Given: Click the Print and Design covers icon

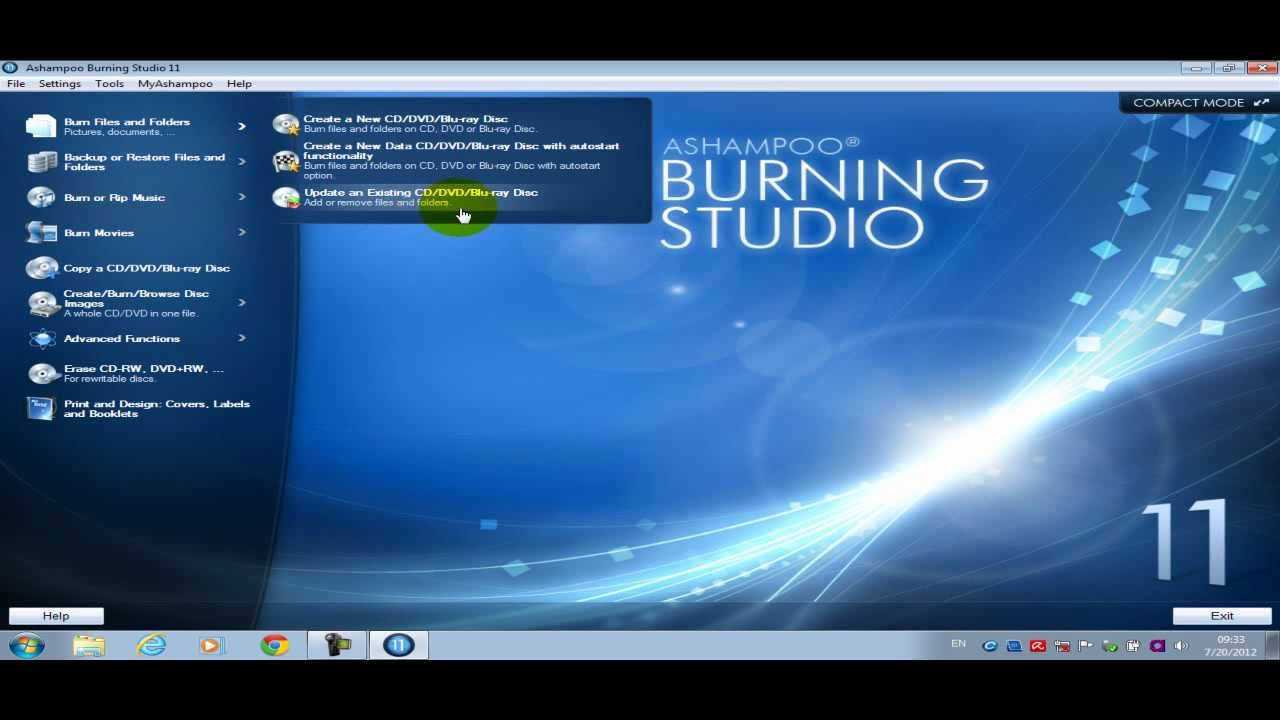Looking at the screenshot, I should tap(41, 409).
